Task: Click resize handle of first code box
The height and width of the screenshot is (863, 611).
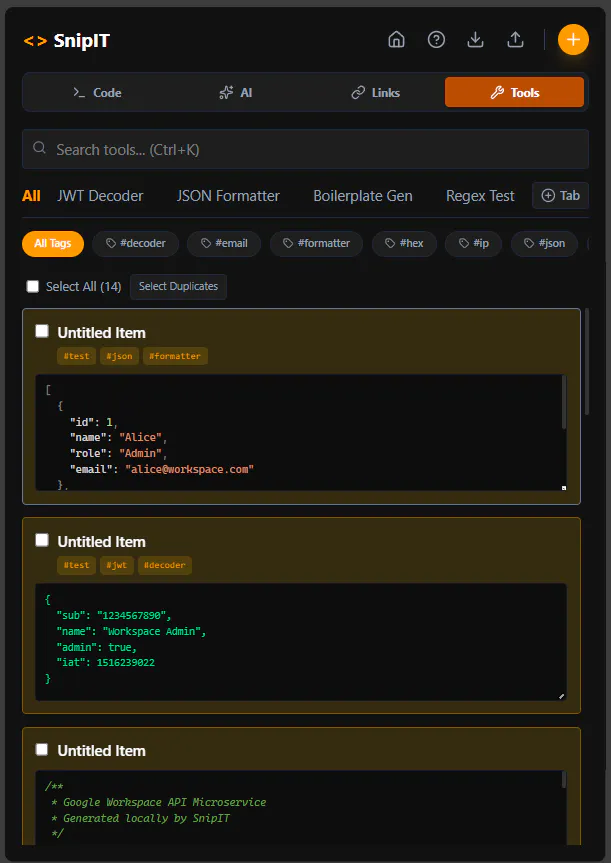Action: pyautogui.click(x=564, y=488)
